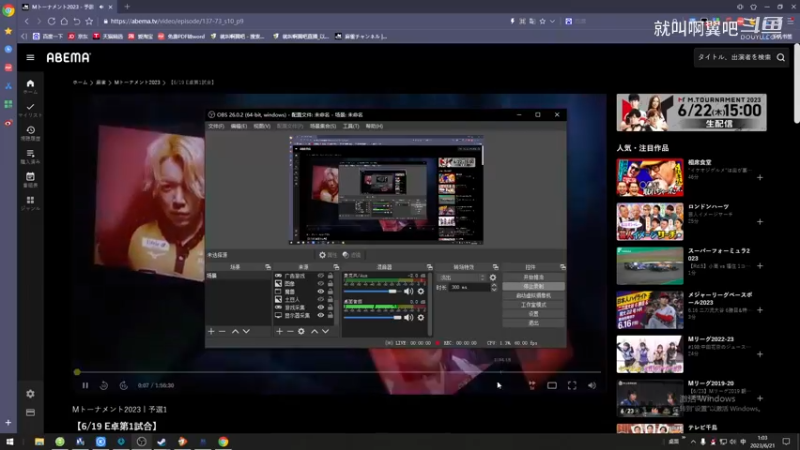The width and height of the screenshot is (800, 450).
Task: Hide the top source in the OBS Sources list
Action: (x=320, y=276)
